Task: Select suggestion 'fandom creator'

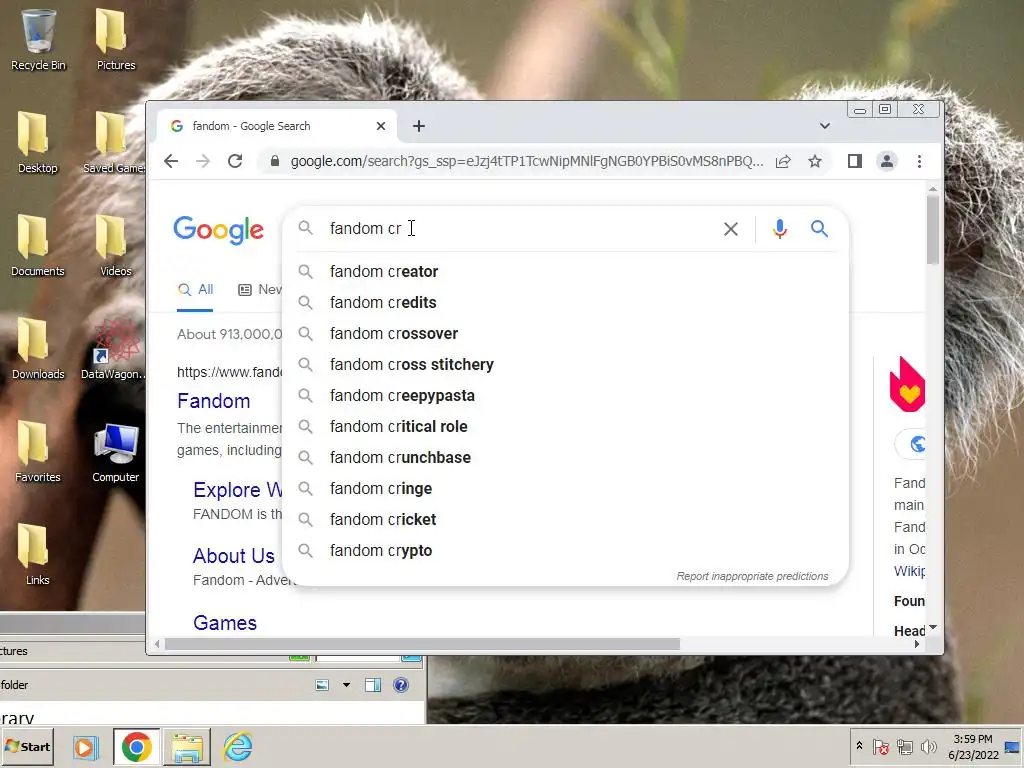Action: 565,272
